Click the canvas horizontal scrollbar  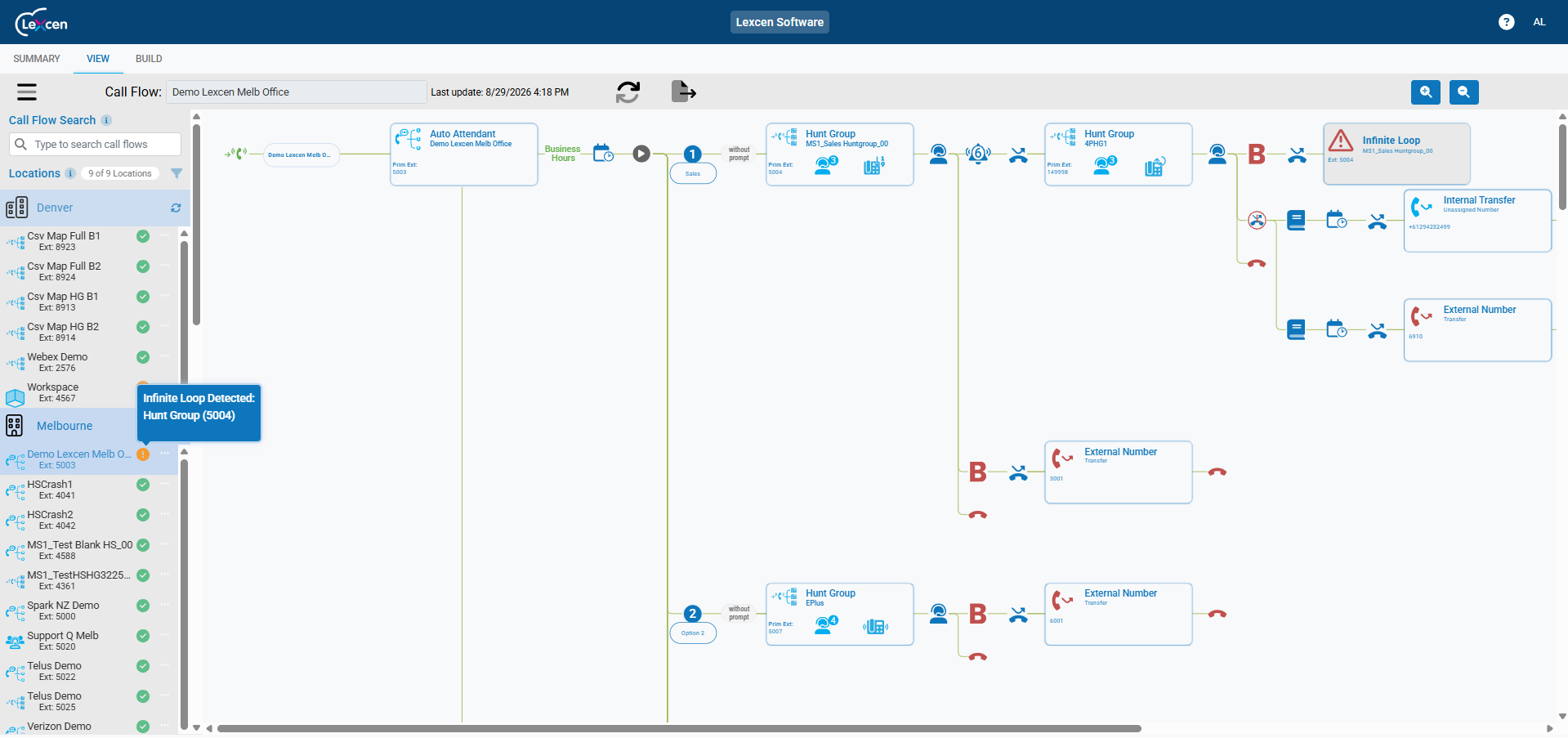(679, 728)
